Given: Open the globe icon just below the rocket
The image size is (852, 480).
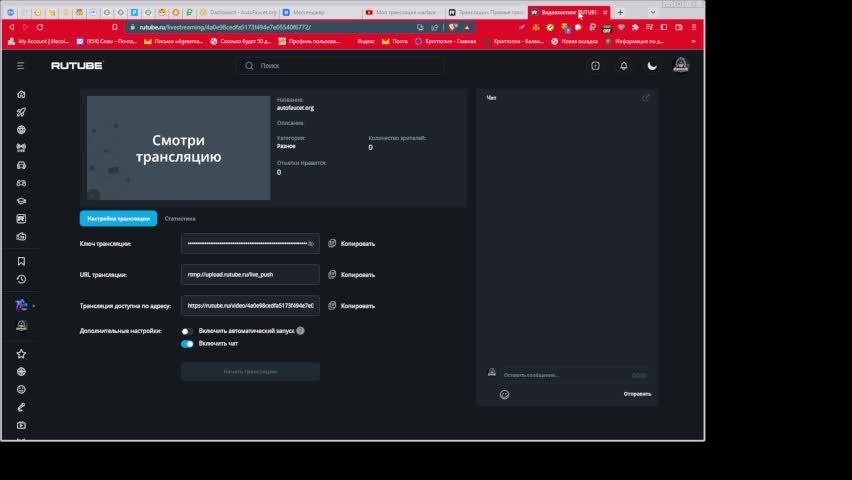Looking at the screenshot, I should click(x=21, y=130).
